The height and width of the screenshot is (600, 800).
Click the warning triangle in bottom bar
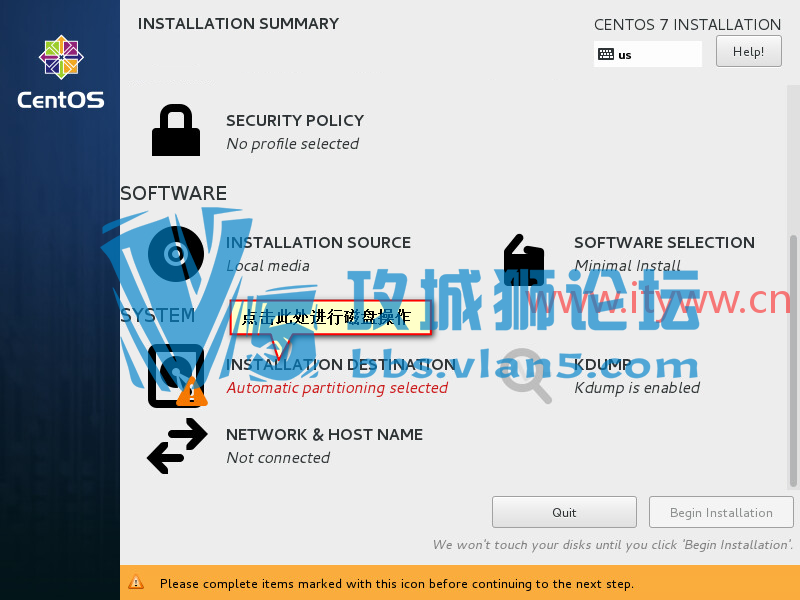click(x=136, y=582)
